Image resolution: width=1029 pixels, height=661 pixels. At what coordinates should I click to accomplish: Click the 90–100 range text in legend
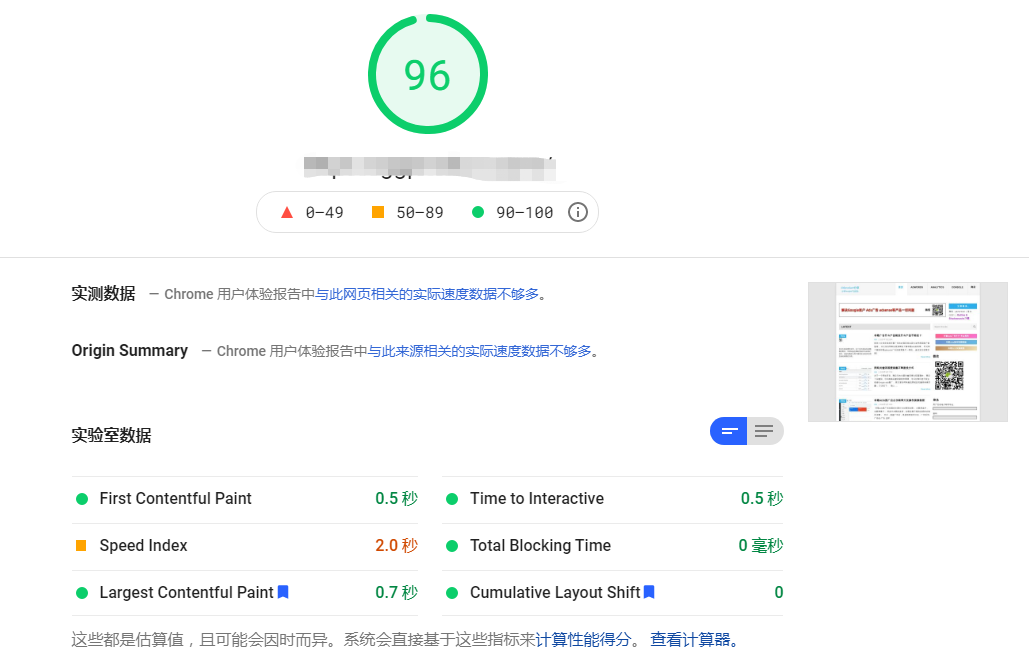[x=525, y=213]
